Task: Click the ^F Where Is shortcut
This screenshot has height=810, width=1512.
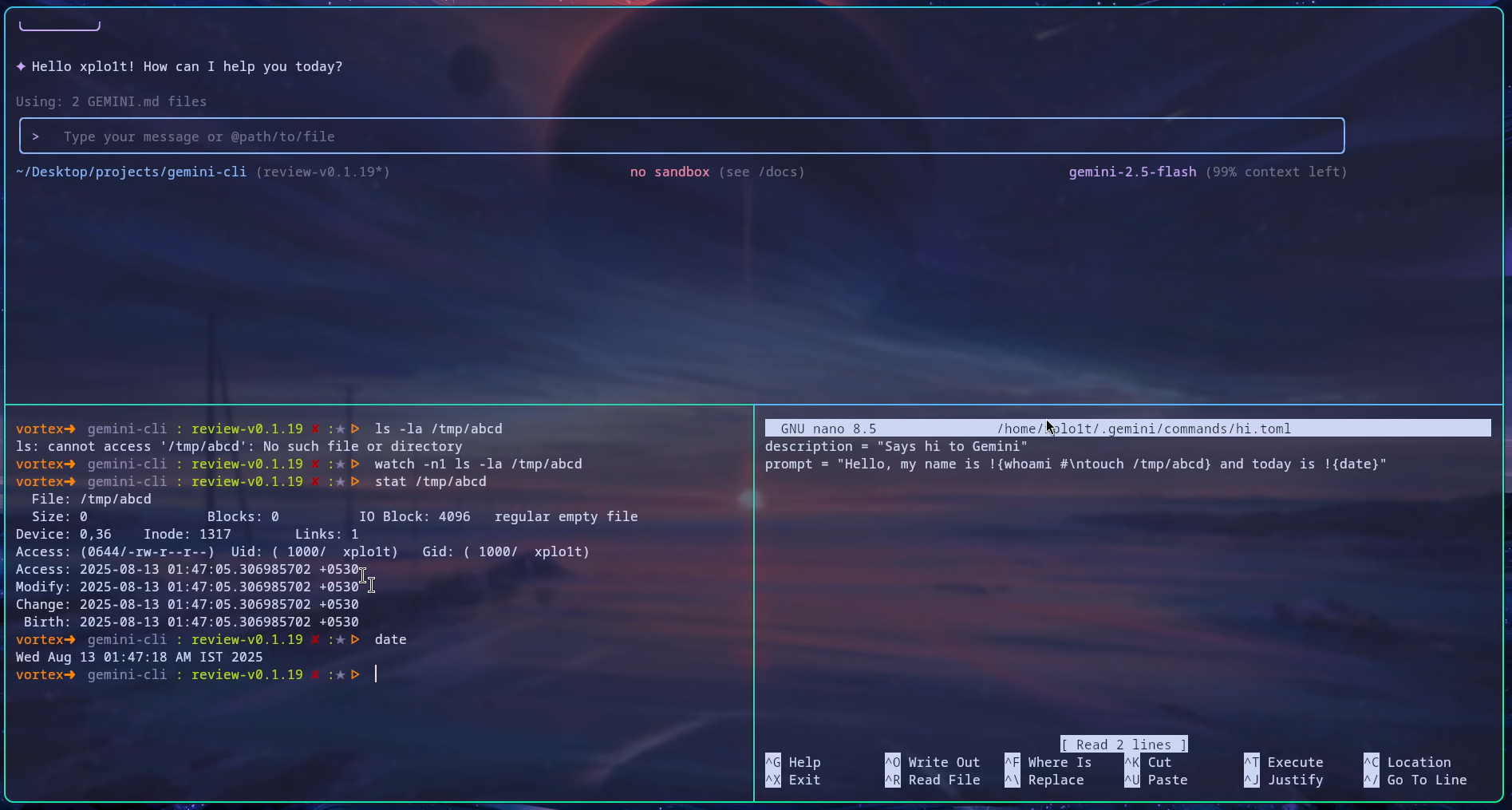Action: tap(1048, 763)
